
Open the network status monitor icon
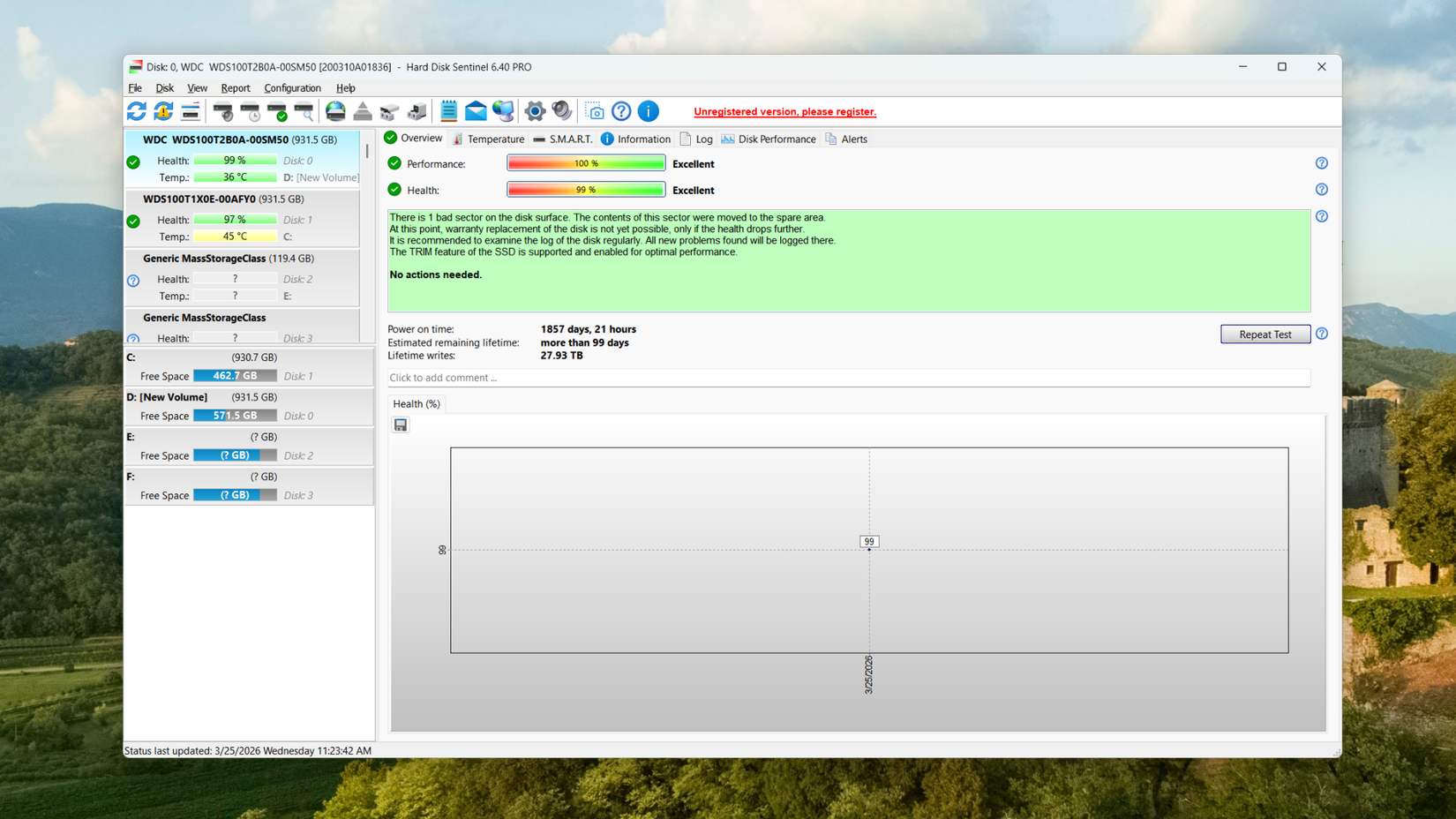[503, 111]
